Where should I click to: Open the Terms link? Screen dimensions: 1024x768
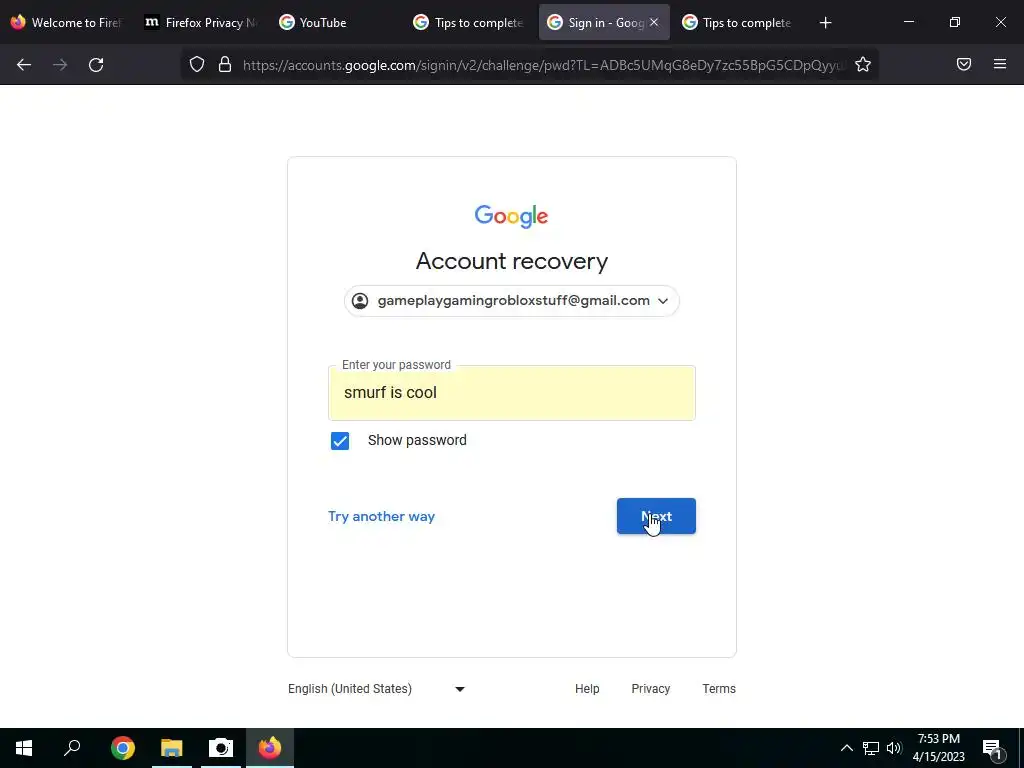click(719, 689)
